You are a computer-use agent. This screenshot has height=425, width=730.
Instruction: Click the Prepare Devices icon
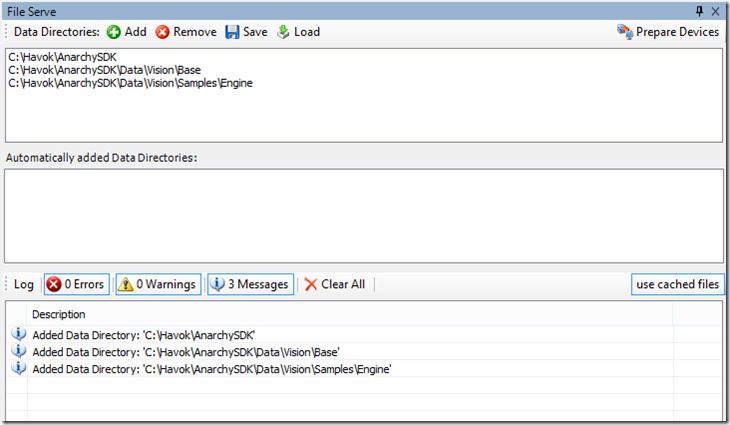click(x=625, y=32)
